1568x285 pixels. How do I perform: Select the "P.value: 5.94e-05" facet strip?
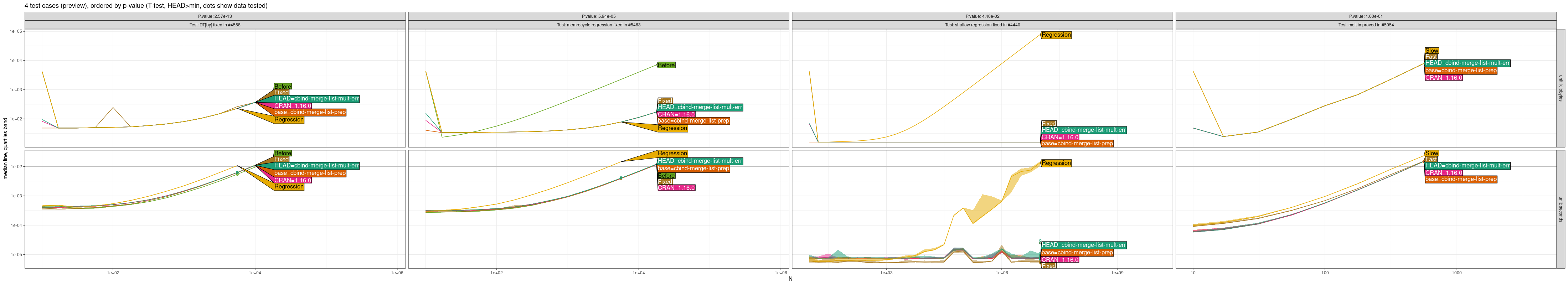click(598, 16)
